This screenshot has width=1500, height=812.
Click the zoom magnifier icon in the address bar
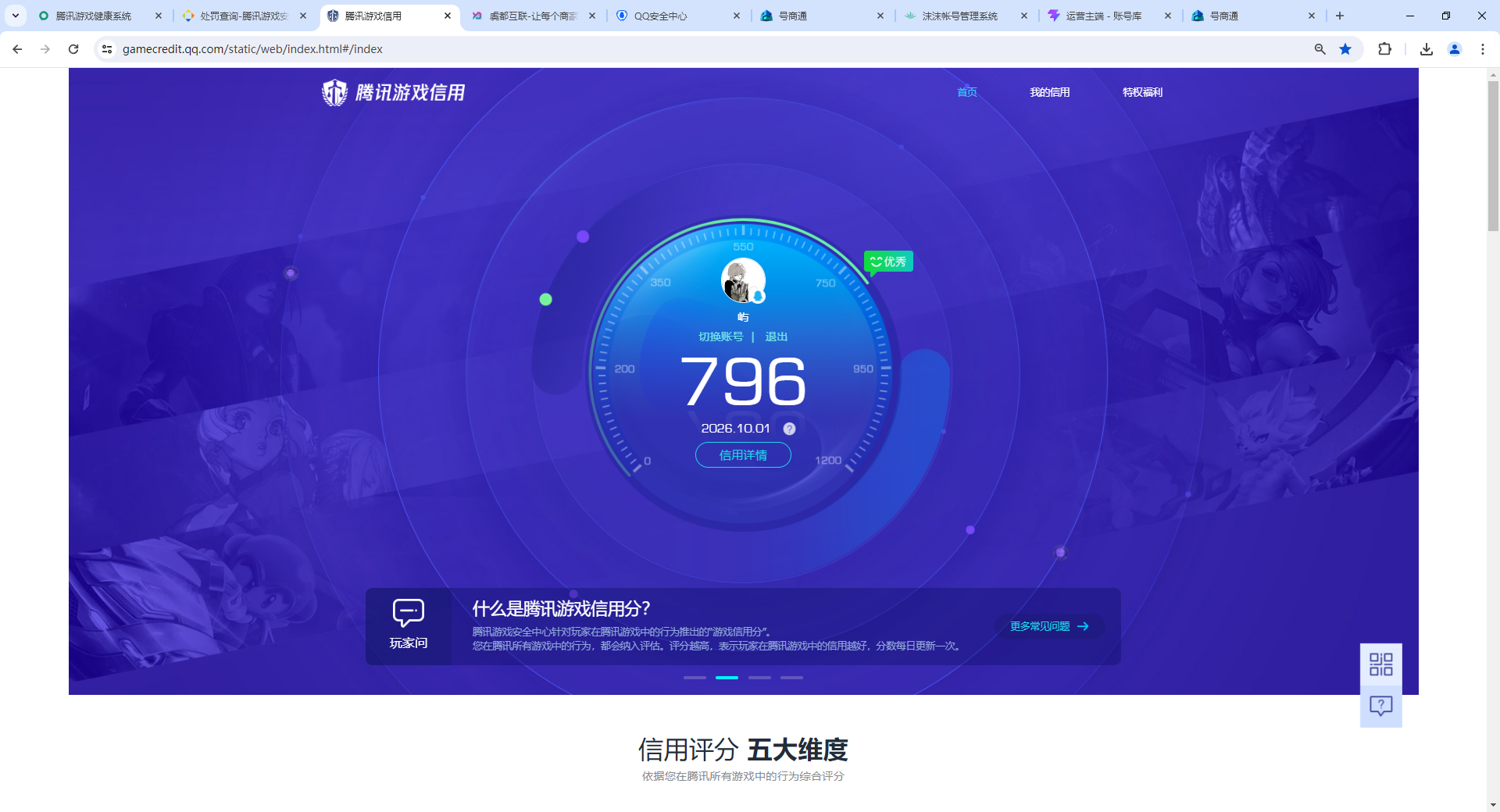(1320, 49)
